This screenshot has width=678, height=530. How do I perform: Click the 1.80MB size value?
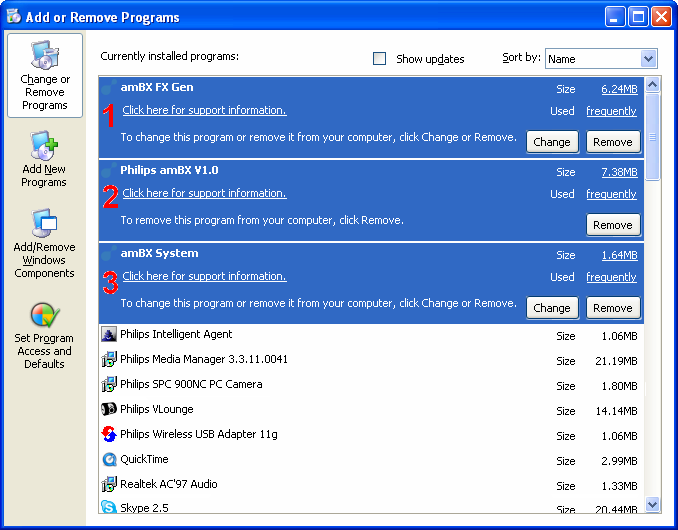(619, 386)
